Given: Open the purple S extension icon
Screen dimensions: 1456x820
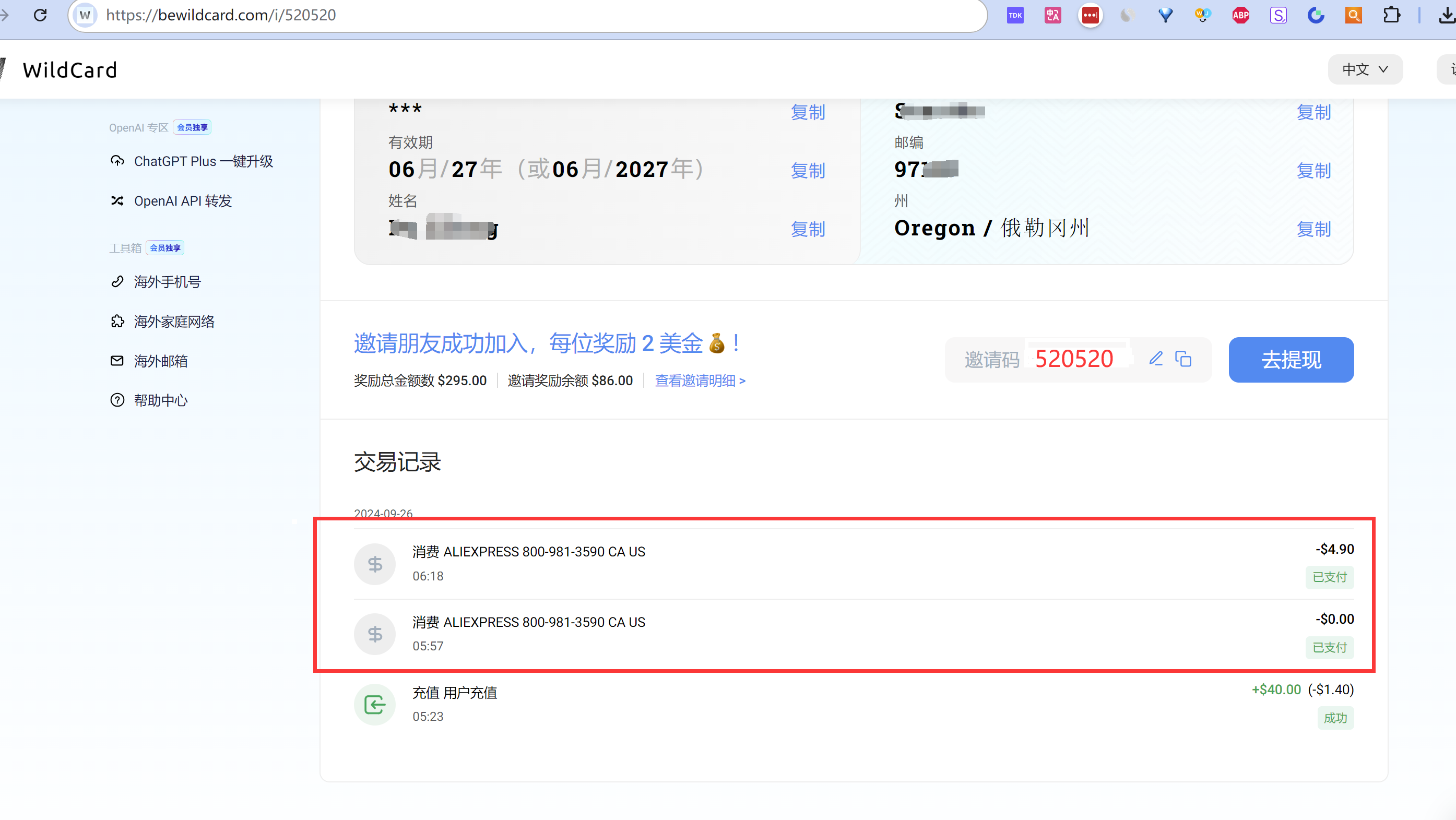Looking at the screenshot, I should (x=1278, y=15).
